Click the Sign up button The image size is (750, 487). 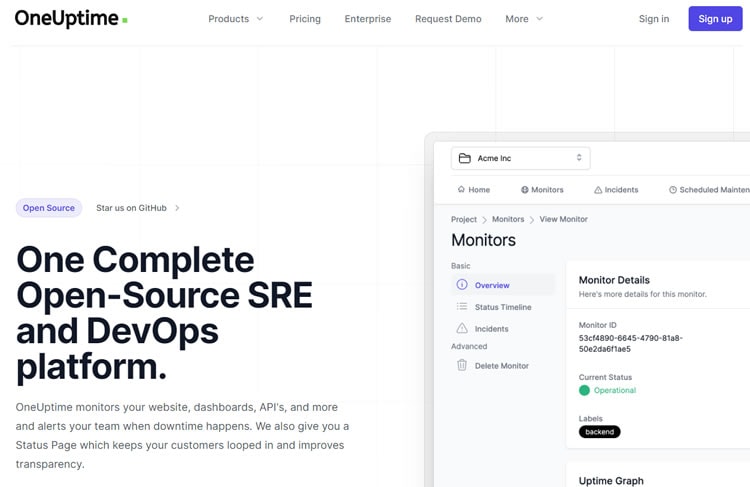[715, 19]
